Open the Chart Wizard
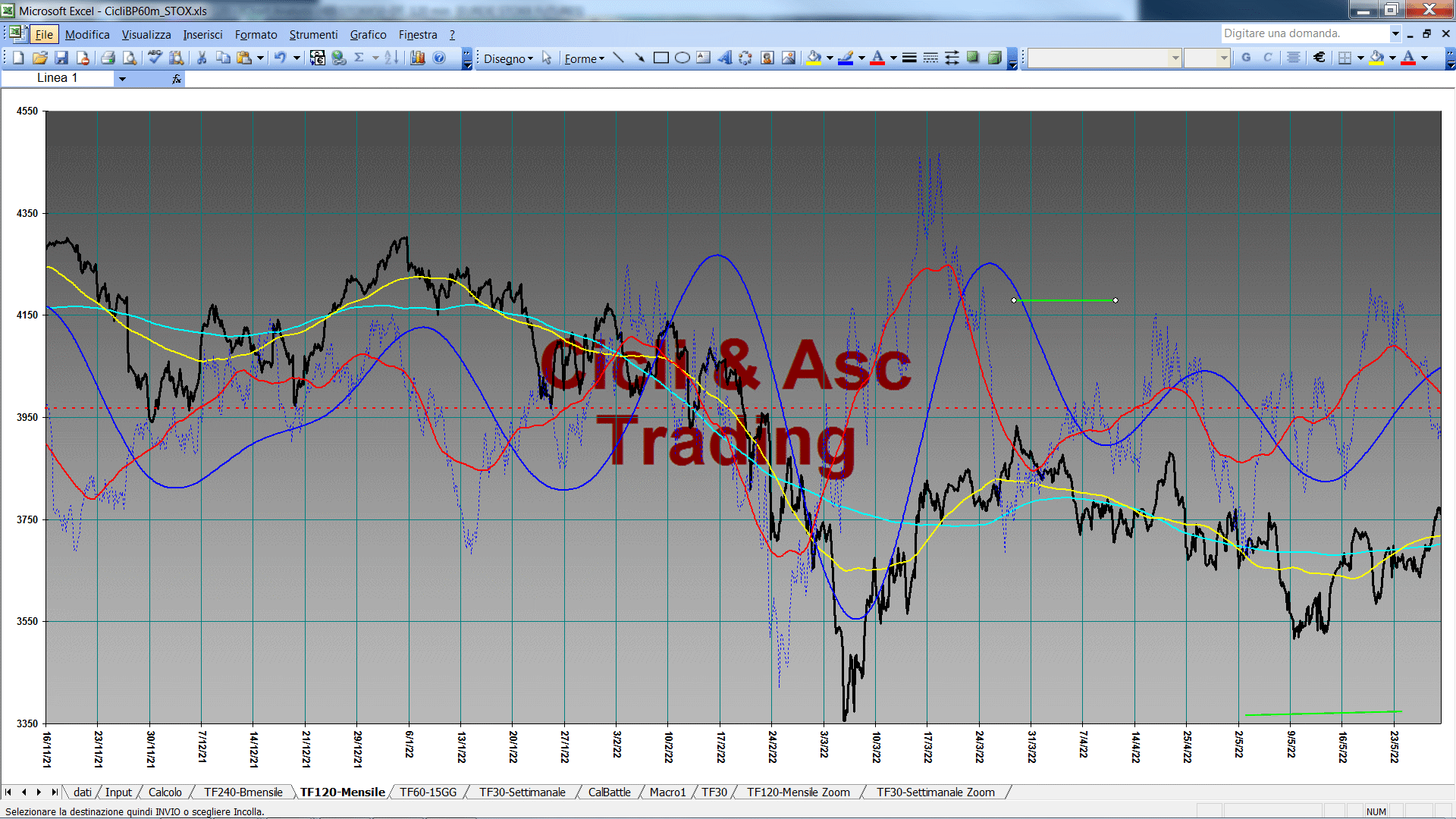This screenshot has width=1456, height=819. click(x=418, y=58)
